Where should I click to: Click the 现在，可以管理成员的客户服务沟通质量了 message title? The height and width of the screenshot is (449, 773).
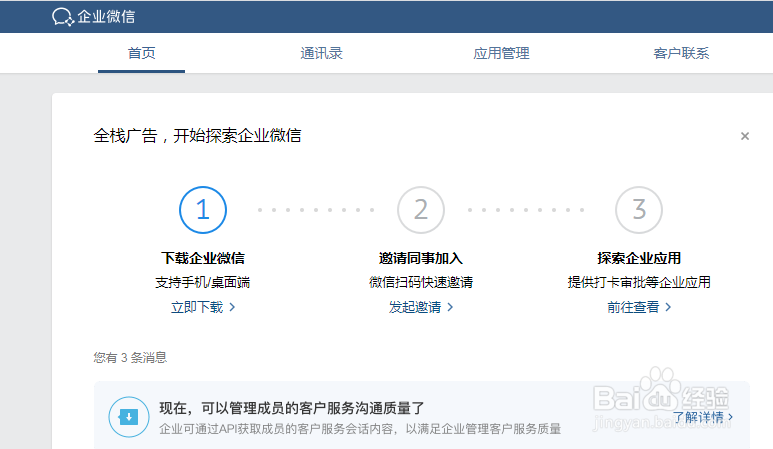click(292, 408)
